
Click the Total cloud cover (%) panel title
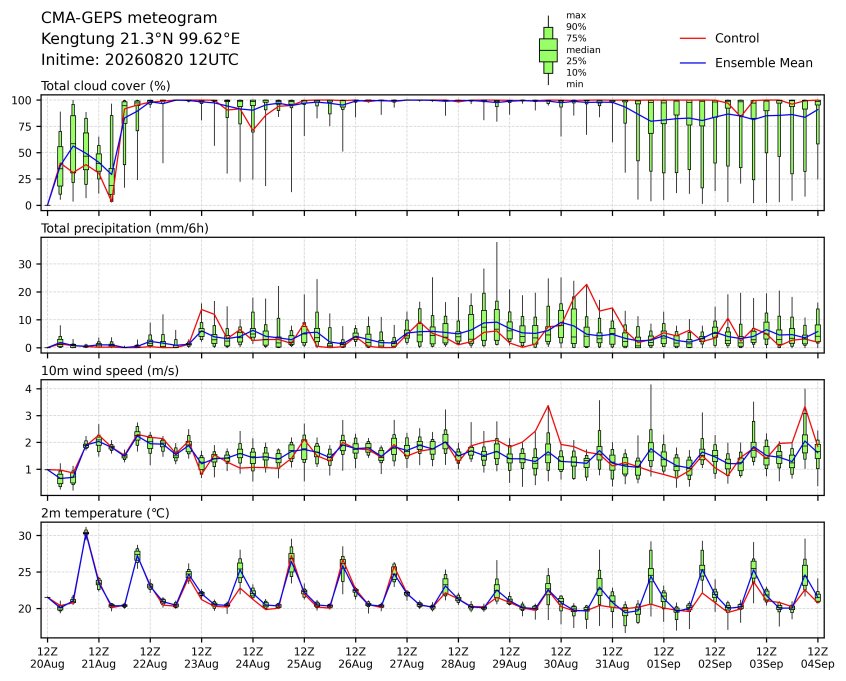(x=106, y=86)
